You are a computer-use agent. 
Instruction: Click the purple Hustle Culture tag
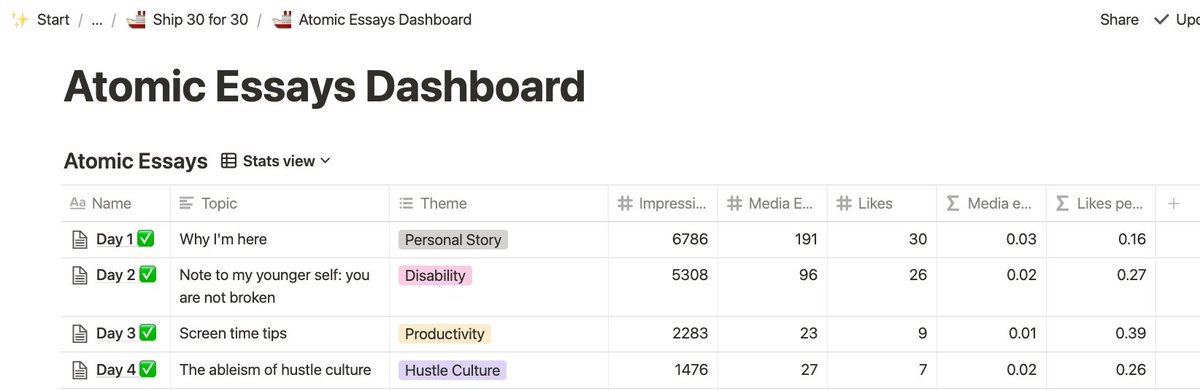(x=452, y=370)
